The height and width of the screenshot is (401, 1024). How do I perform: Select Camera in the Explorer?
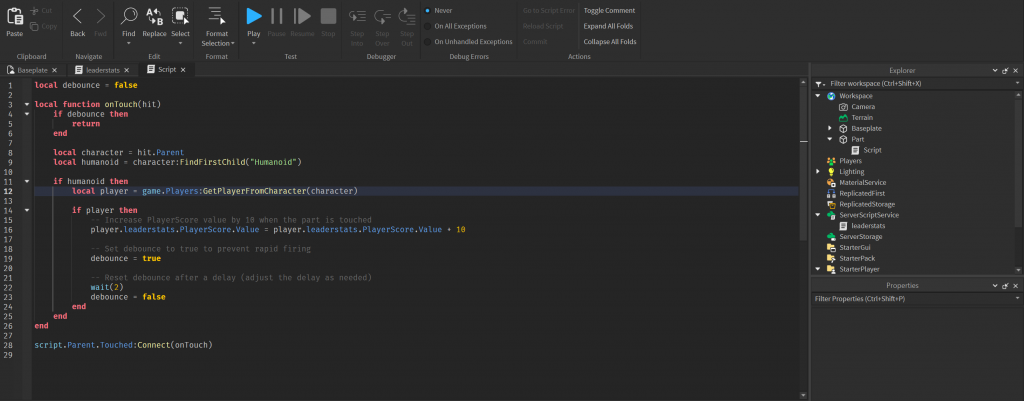863,106
